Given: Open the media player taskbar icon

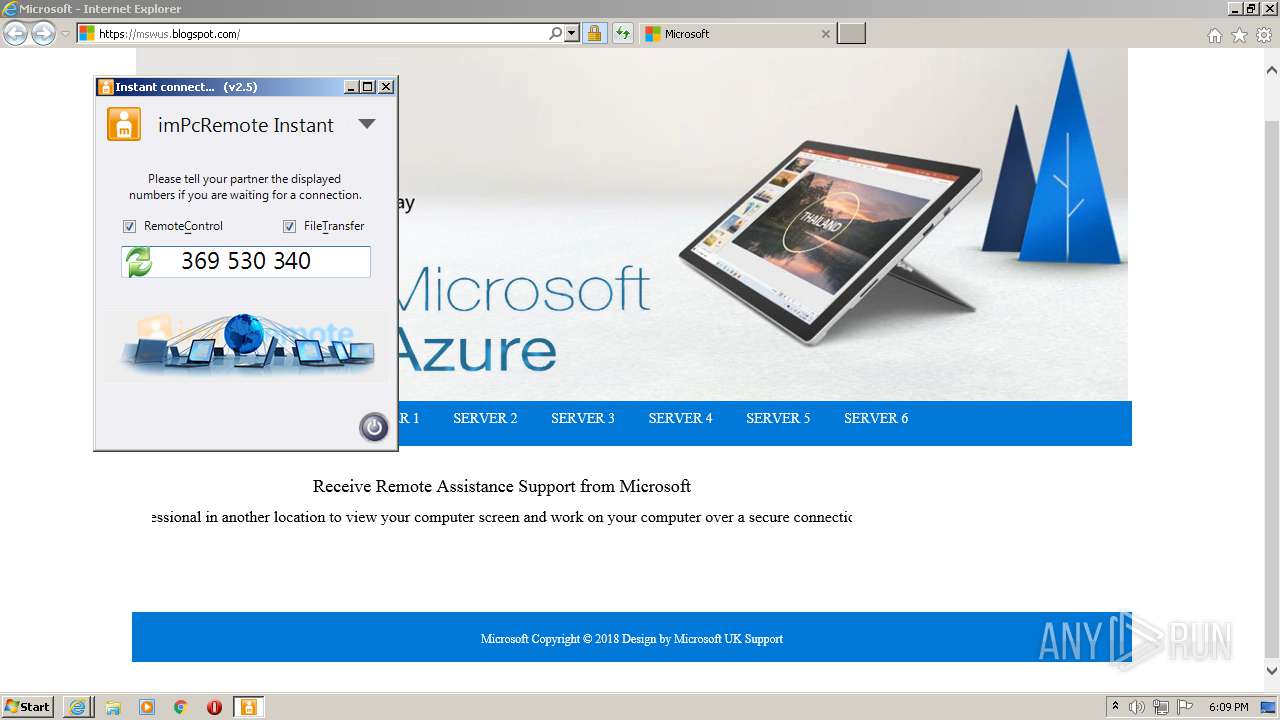Looking at the screenshot, I should click(x=147, y=707).
